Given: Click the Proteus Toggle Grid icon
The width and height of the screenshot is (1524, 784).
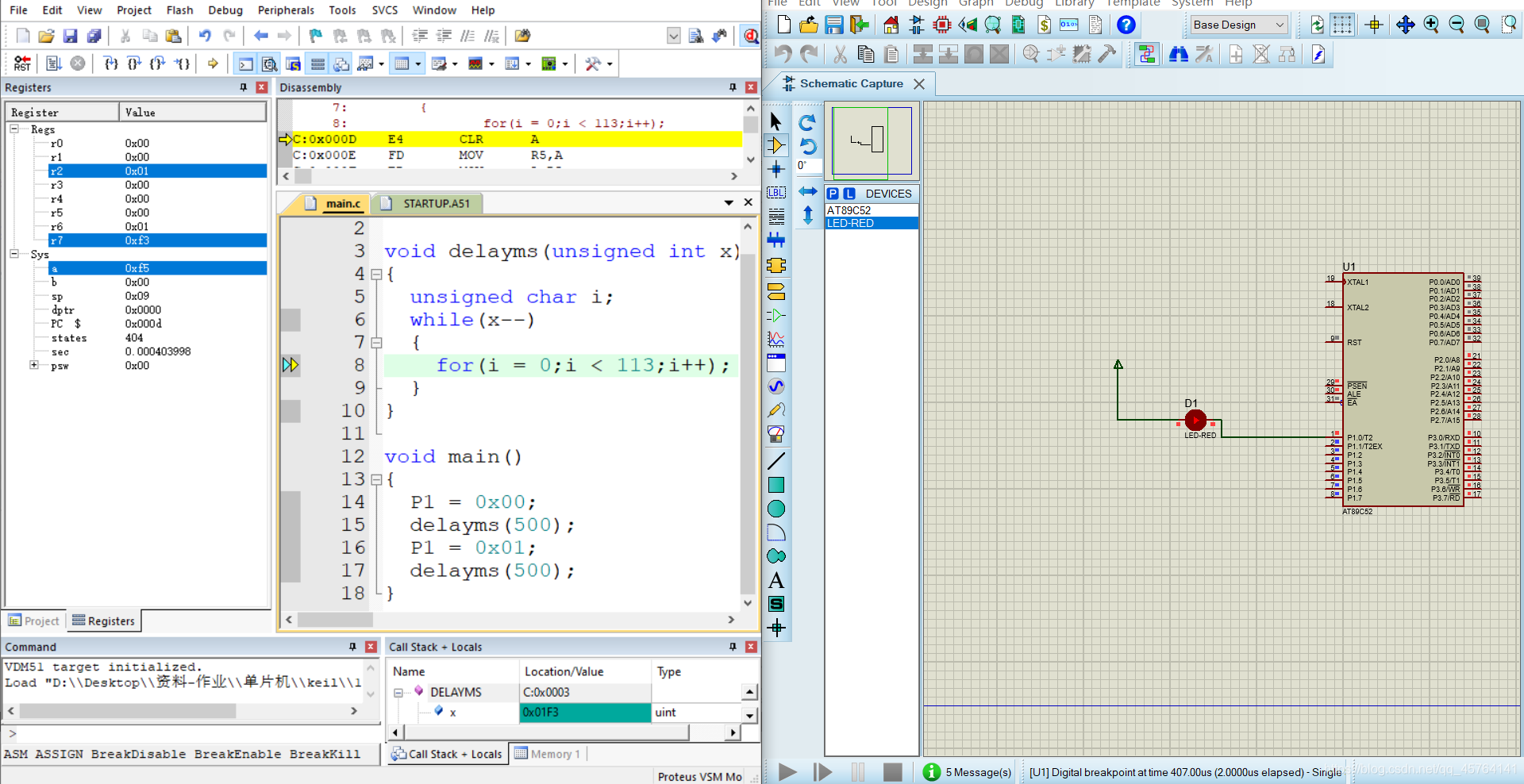Looking at the screenshot, I should [1342, 25].
